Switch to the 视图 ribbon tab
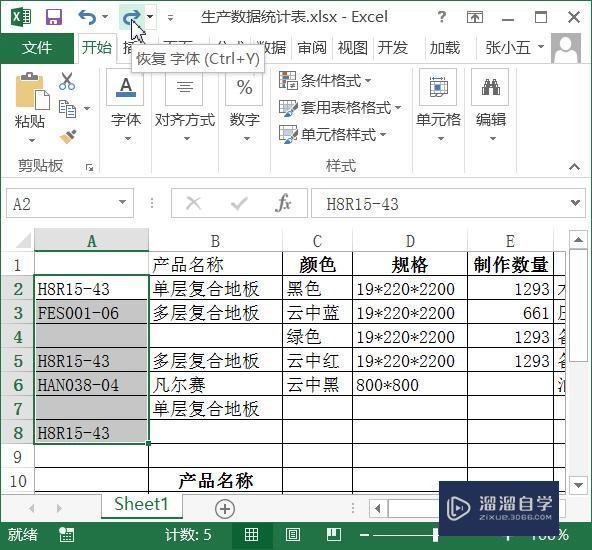The width and height of the screenshot is (592, 550). 352,48
